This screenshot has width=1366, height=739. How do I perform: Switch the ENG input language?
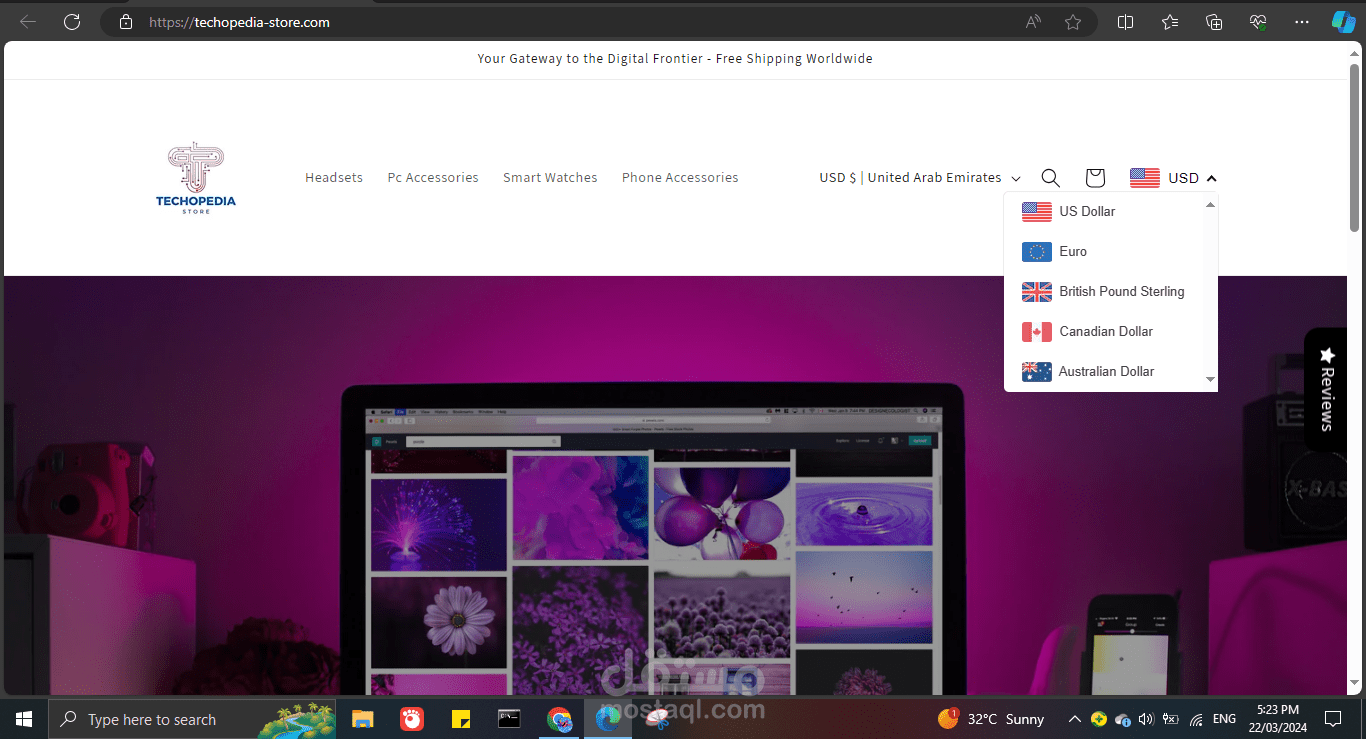[1224, 719]
